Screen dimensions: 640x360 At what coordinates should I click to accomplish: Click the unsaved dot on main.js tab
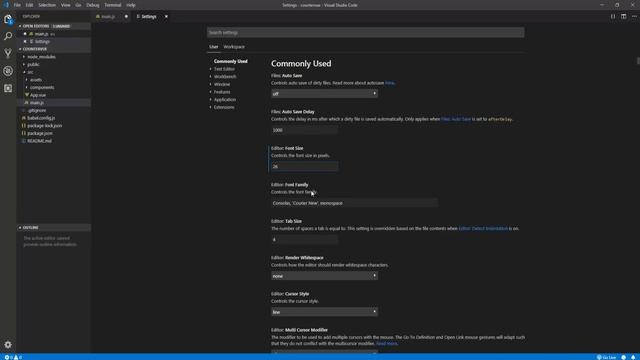pyautogui.click(x=126, y=16)
